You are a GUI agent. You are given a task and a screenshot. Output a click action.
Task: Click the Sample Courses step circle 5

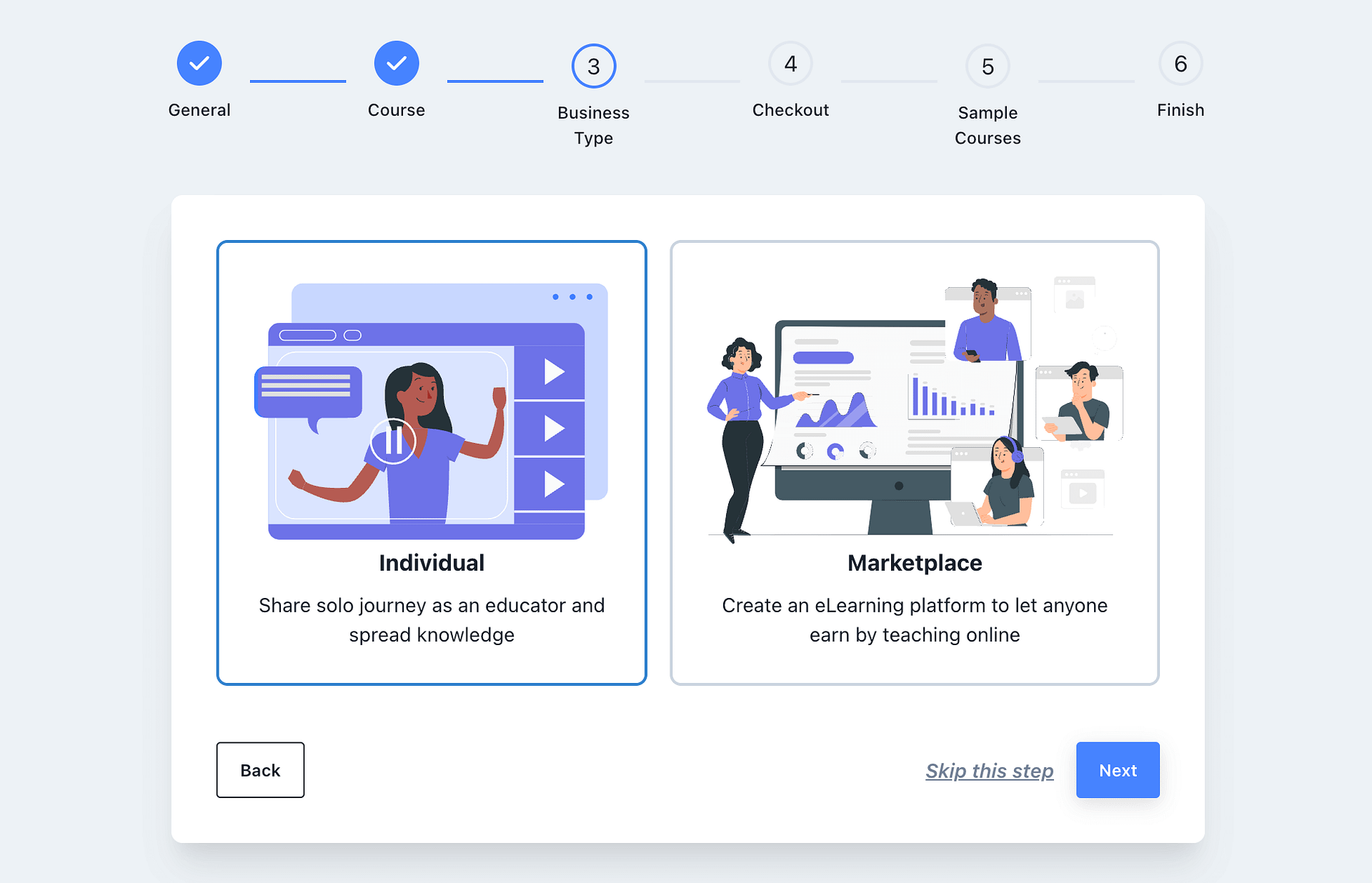pos(988,66)
